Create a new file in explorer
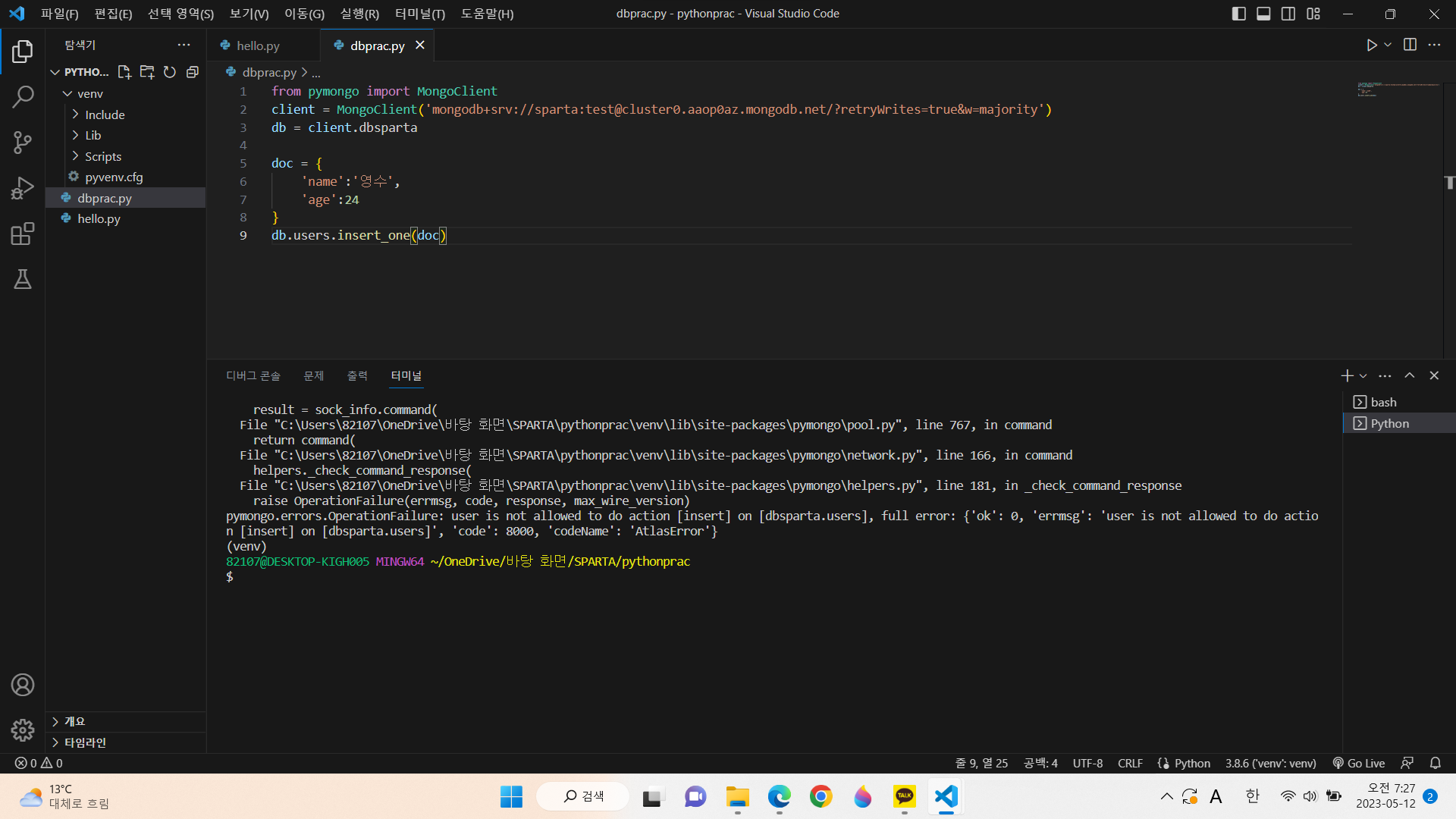The width and height of the screenshot is (1456, 819). [x=124, y=72]
